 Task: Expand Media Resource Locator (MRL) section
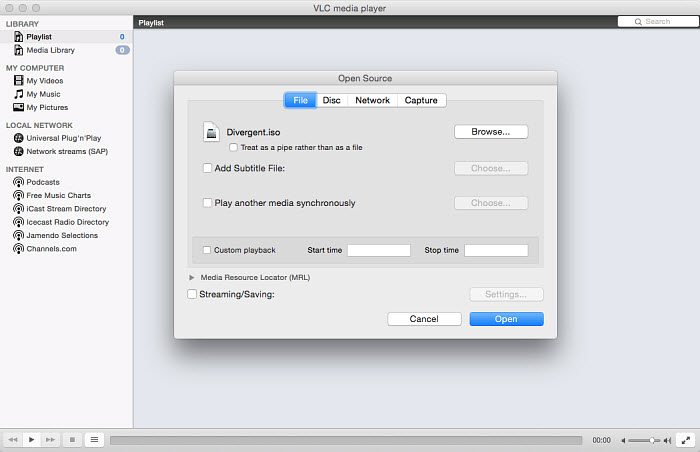[192, 277]
